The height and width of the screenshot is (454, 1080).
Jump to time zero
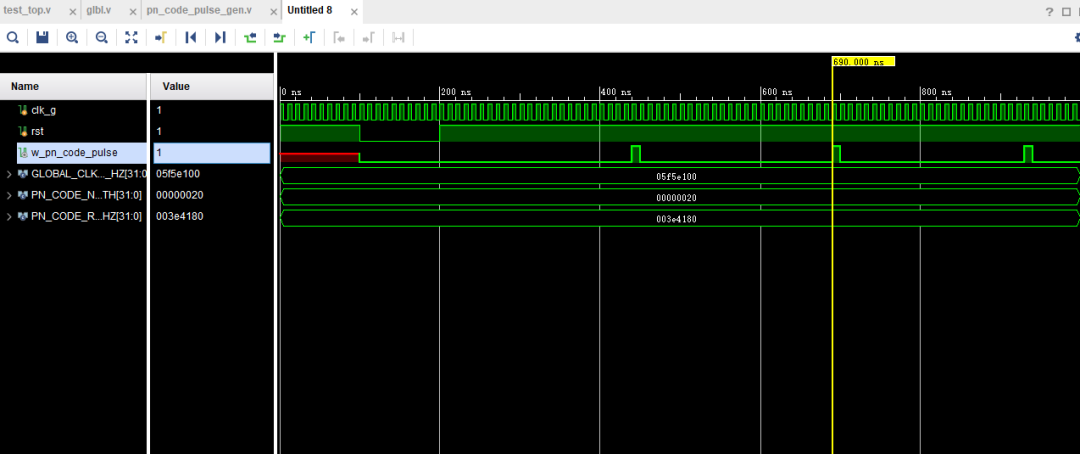tap(191, 37)
